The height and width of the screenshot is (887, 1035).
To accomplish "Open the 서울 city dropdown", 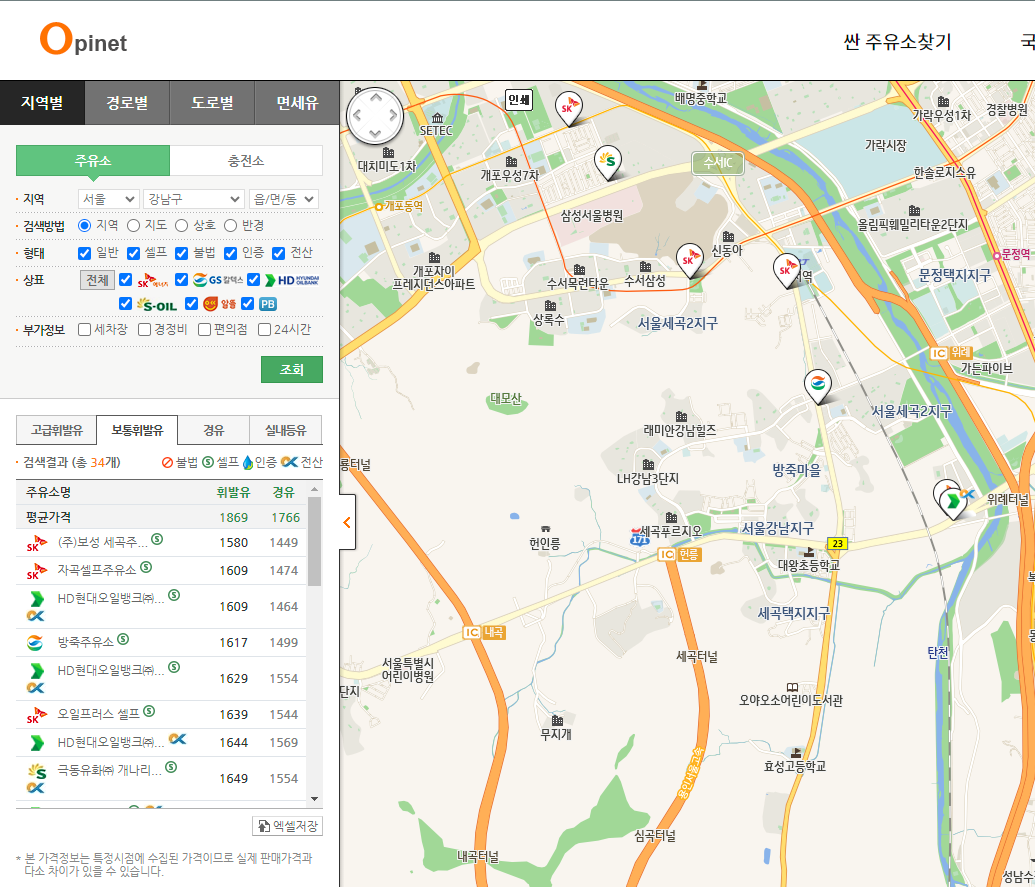I will pos(108,199).
